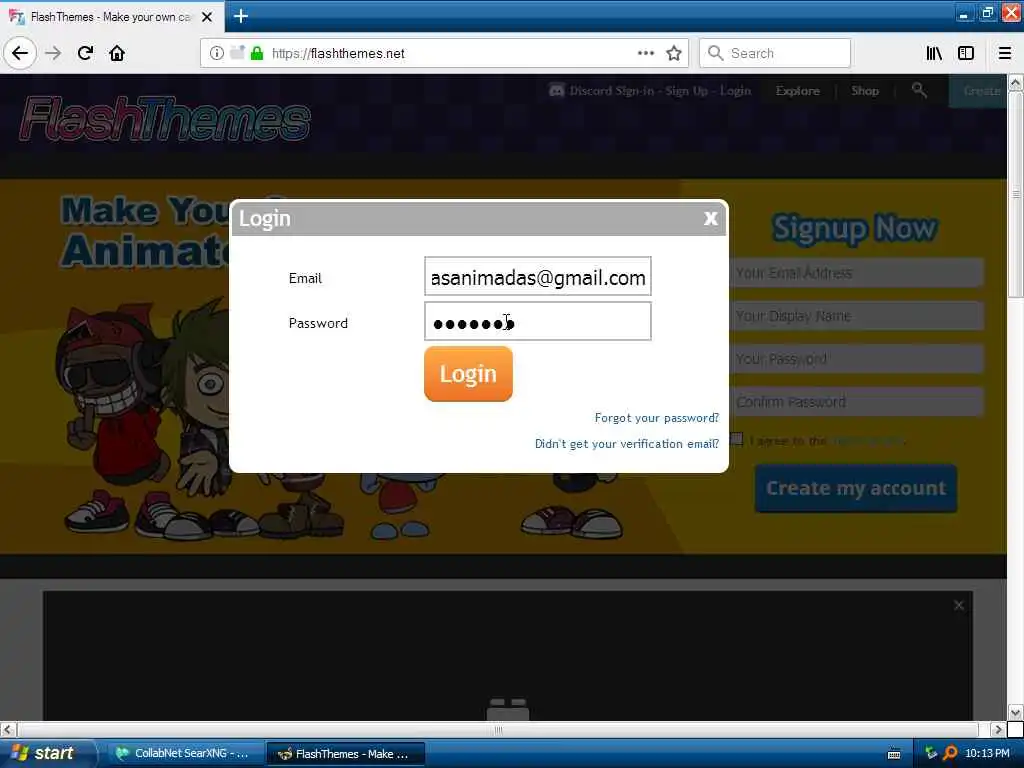Click the site search magnifier icon

919,90
